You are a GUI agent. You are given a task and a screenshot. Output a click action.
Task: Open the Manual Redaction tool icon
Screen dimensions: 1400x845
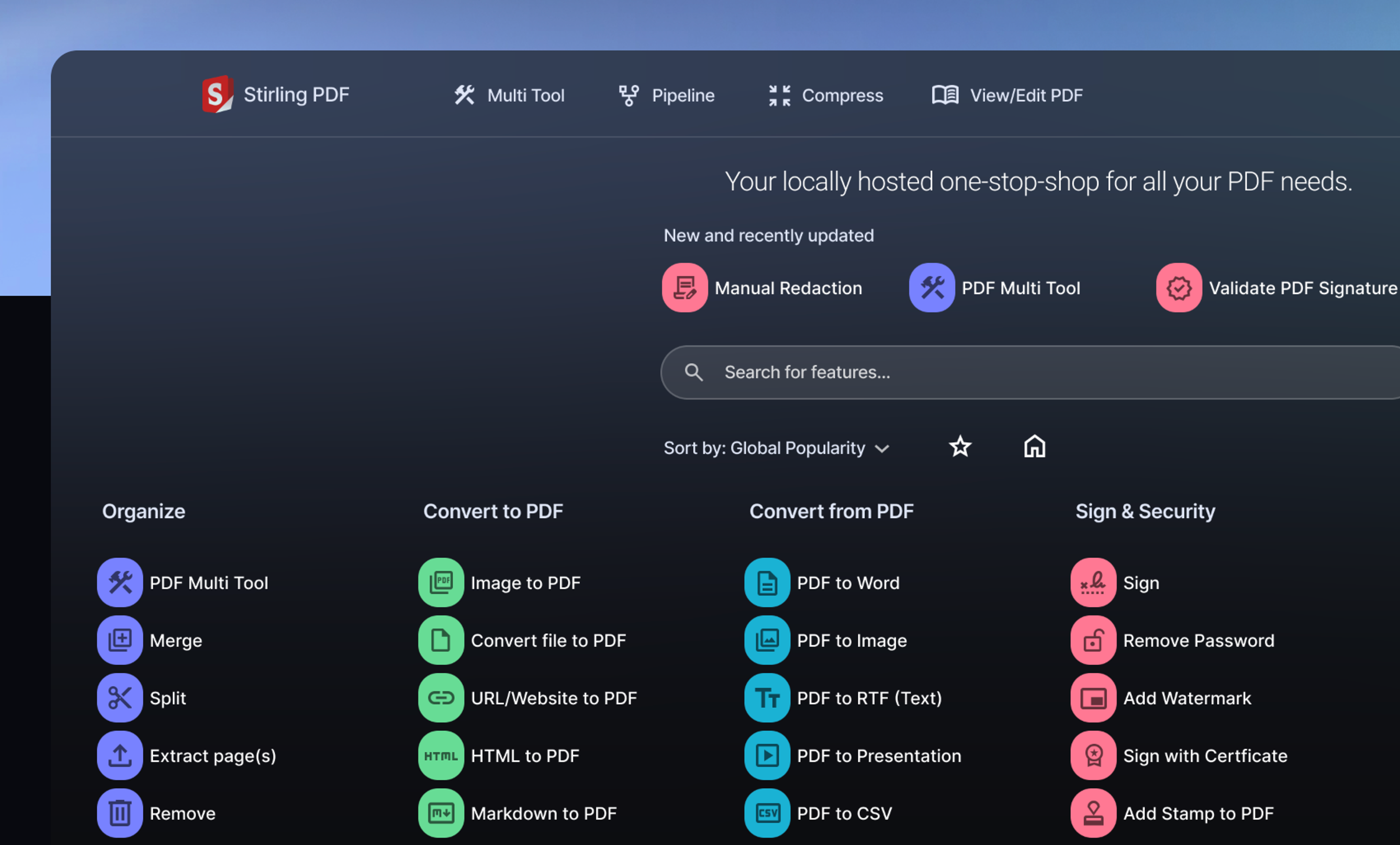pos(685,288)
